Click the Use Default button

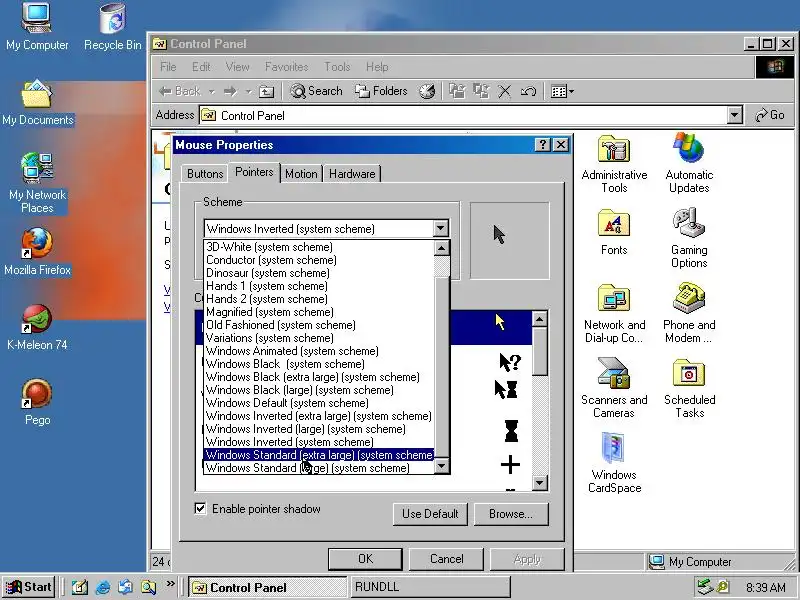pos(430,514)
